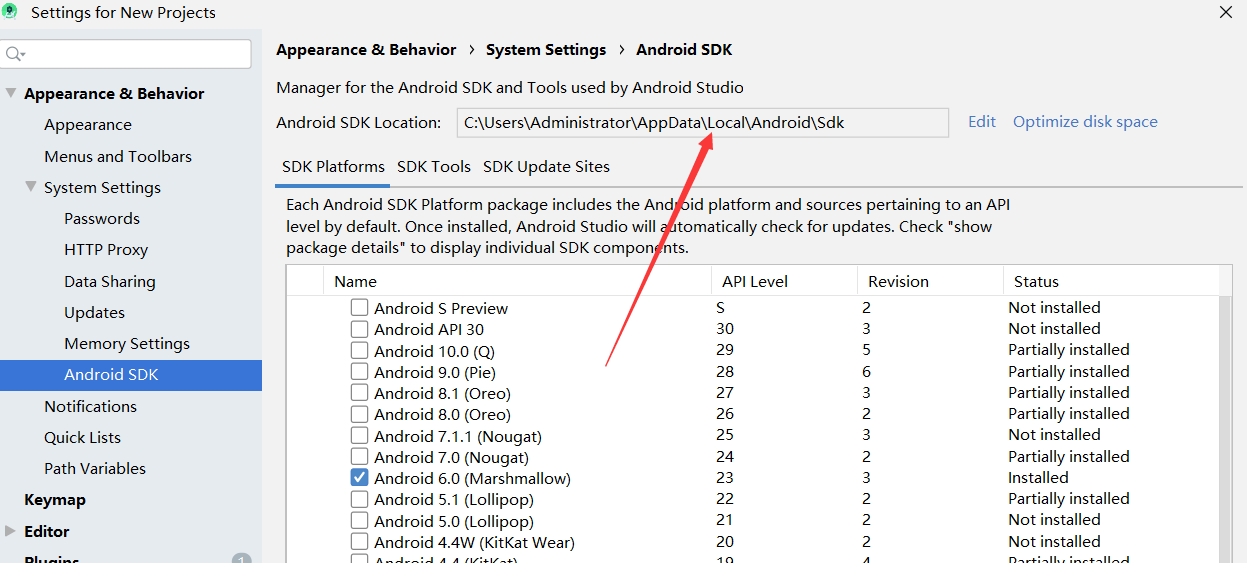Check the Android 8.0 (Oreo) checkbox
The height and width of the screenshot is (563, 1247).
[359, 414]
